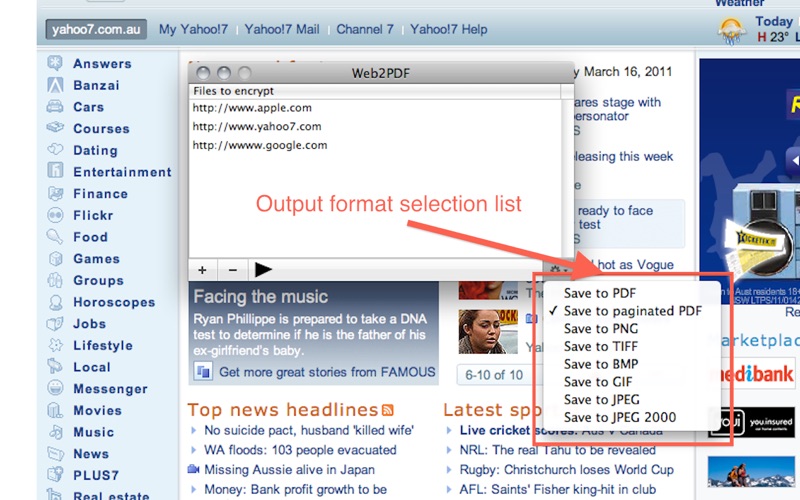Click the Cars icon in the sidebar
The width and height of the screenshot is (800, 500).
pyautogui.click(x=55, y=107)
